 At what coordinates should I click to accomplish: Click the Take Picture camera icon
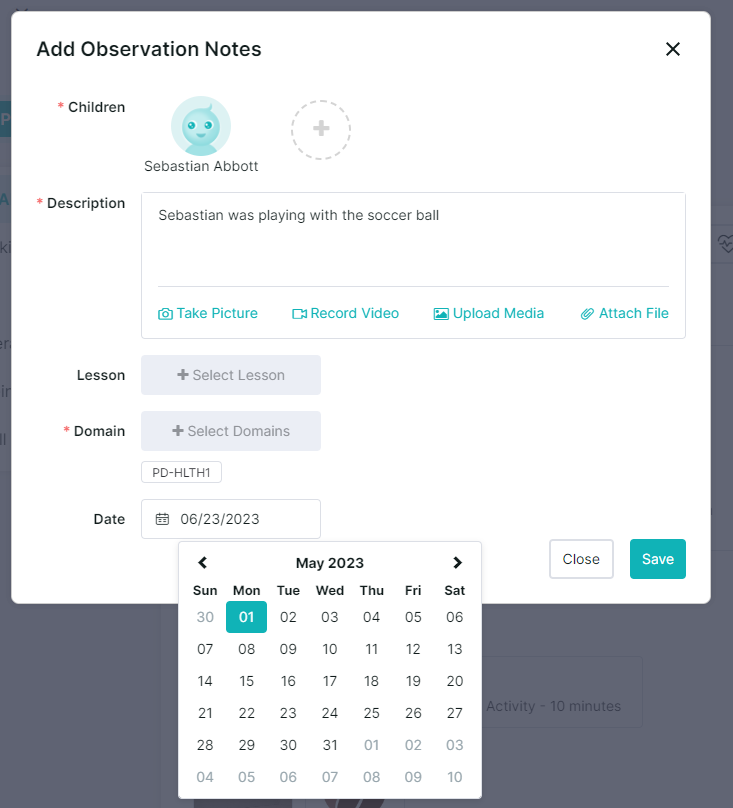coord(165,314)
